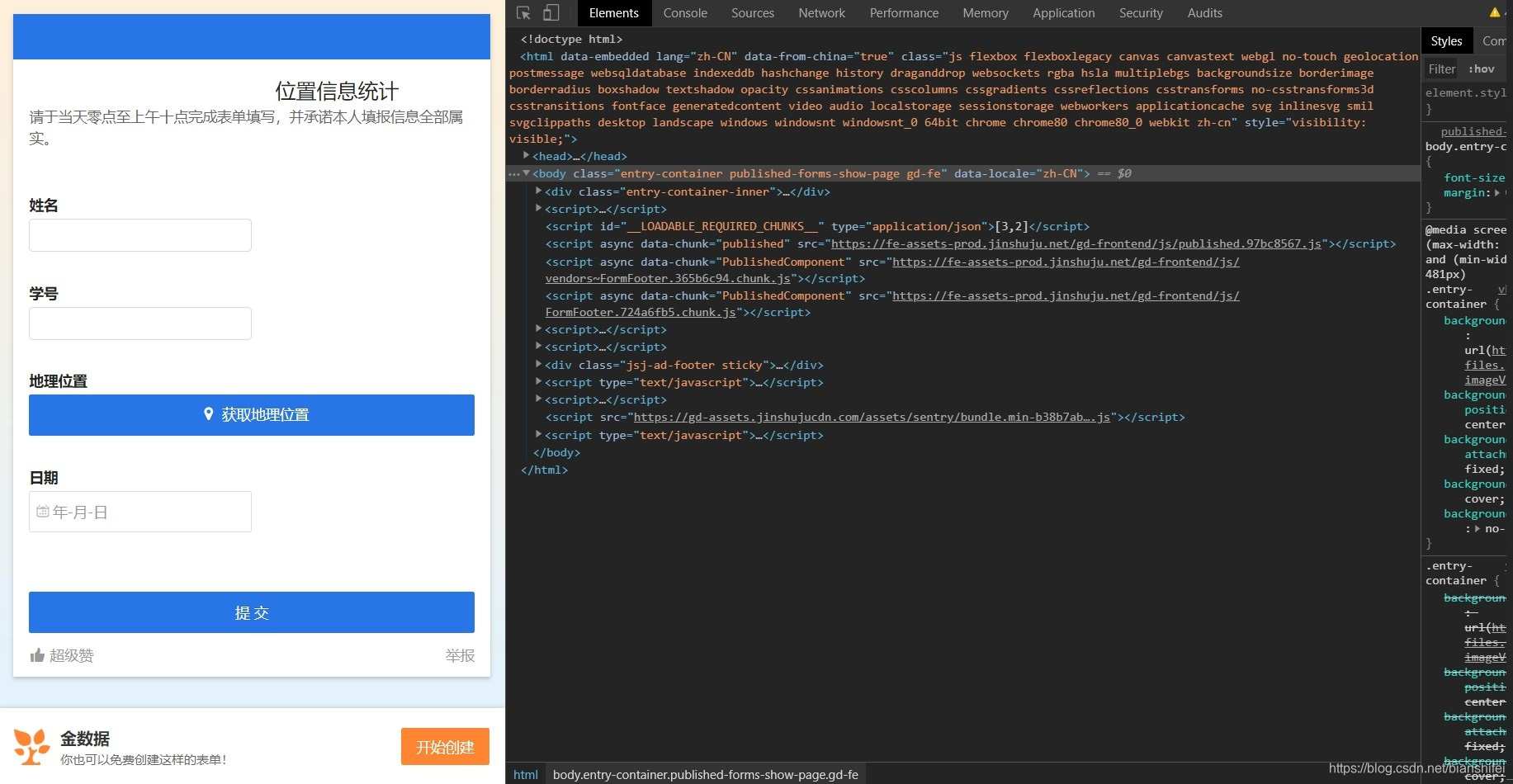Switch to the Security tab
The width and height of the screenshot is (1513, 784).
click(1141, 13)
